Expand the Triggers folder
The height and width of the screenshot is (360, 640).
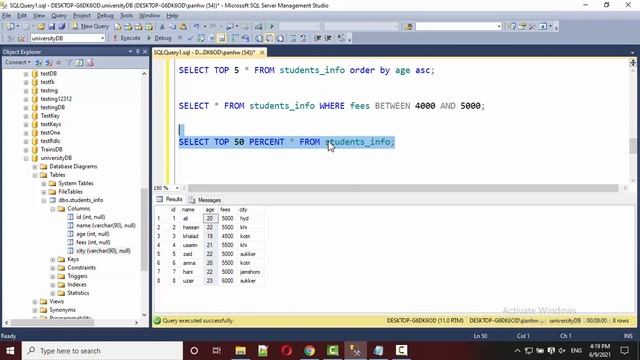click(53, 276)
